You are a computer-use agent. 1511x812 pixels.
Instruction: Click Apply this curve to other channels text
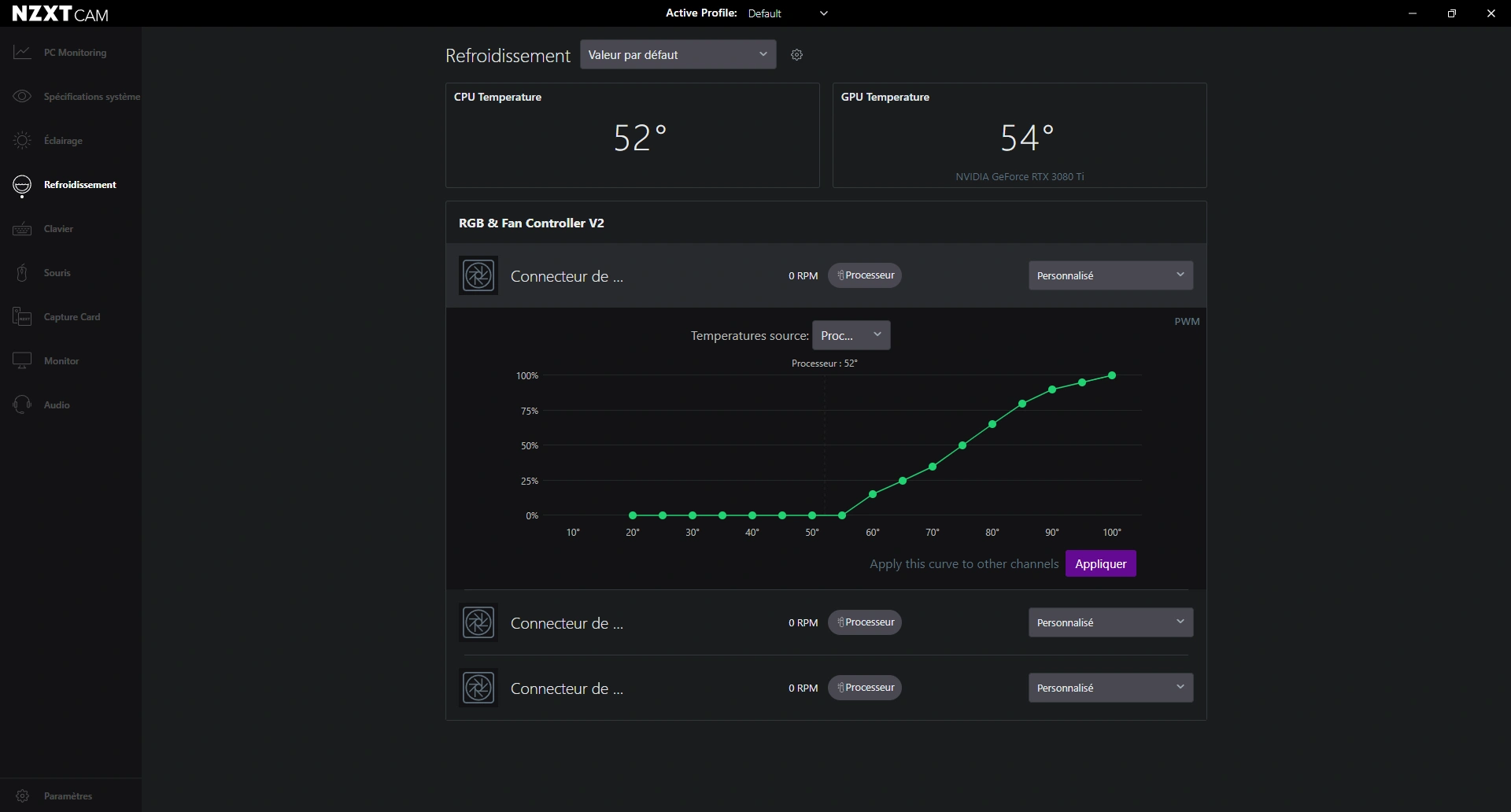[x=964, y=564]
